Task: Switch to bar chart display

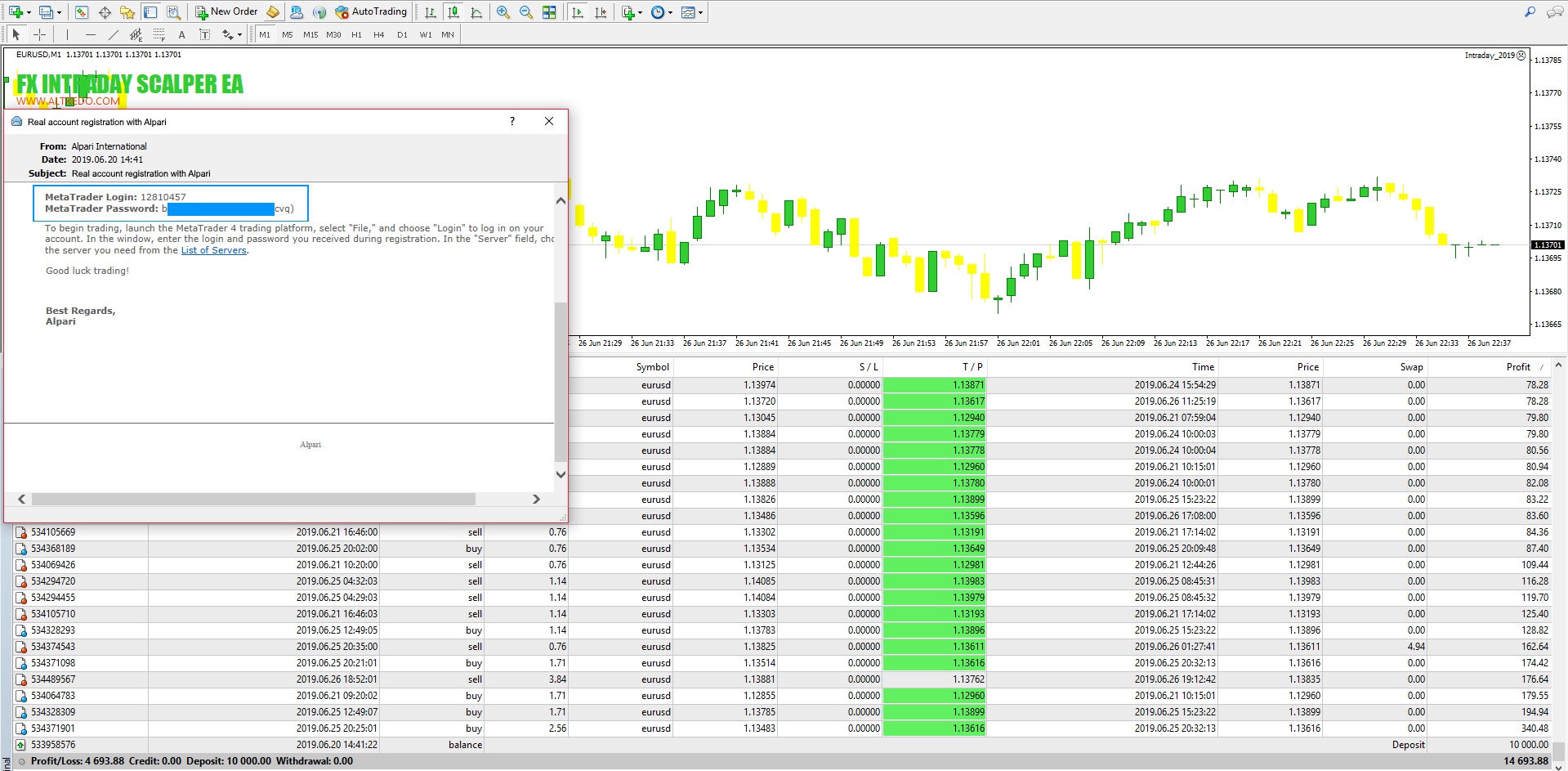Action: pos(431,12)
